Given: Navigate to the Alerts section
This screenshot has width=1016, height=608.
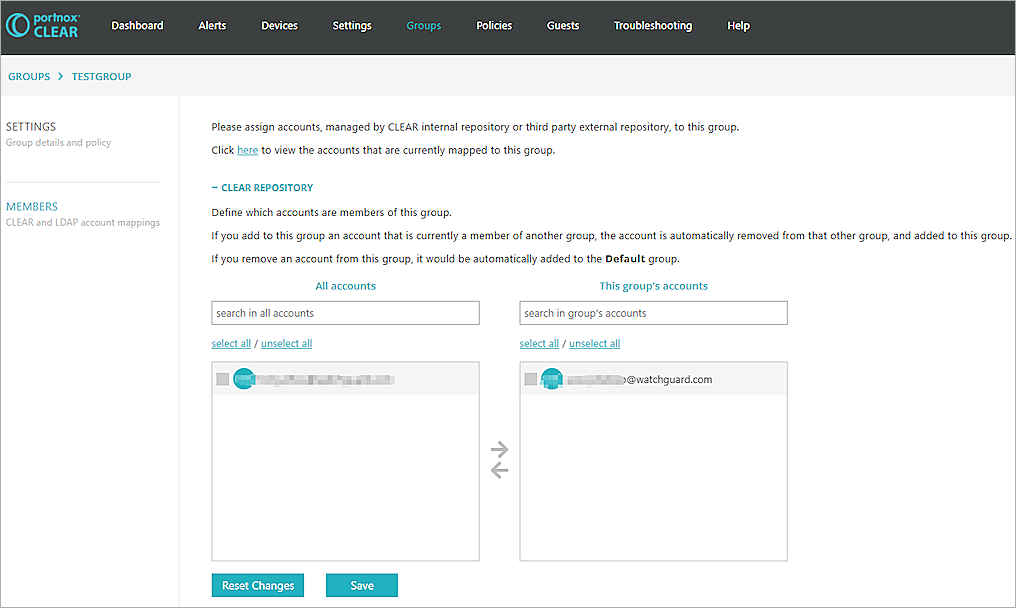Looking at the screenshot, I should [x=212, y=26].
